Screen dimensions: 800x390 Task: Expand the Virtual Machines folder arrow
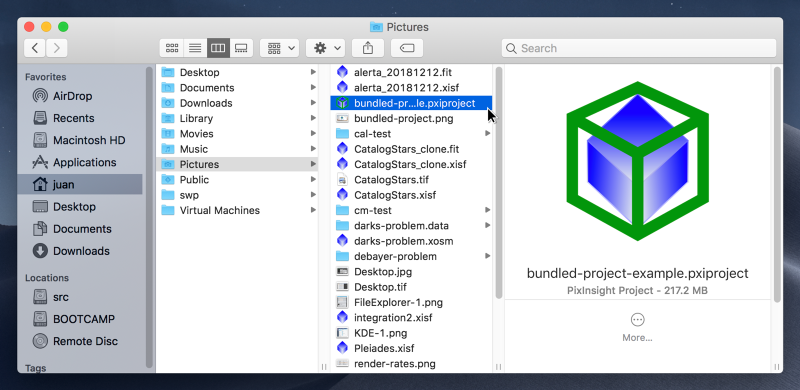pos(313,210)
